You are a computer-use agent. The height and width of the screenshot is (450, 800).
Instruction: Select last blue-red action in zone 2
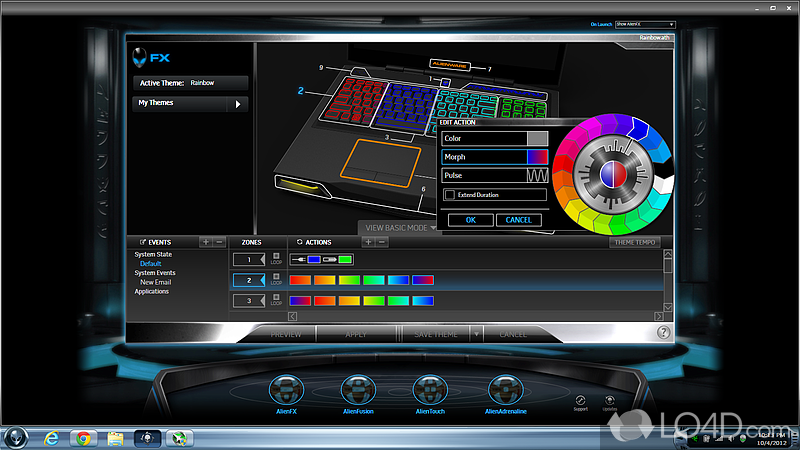coord(422,280)
